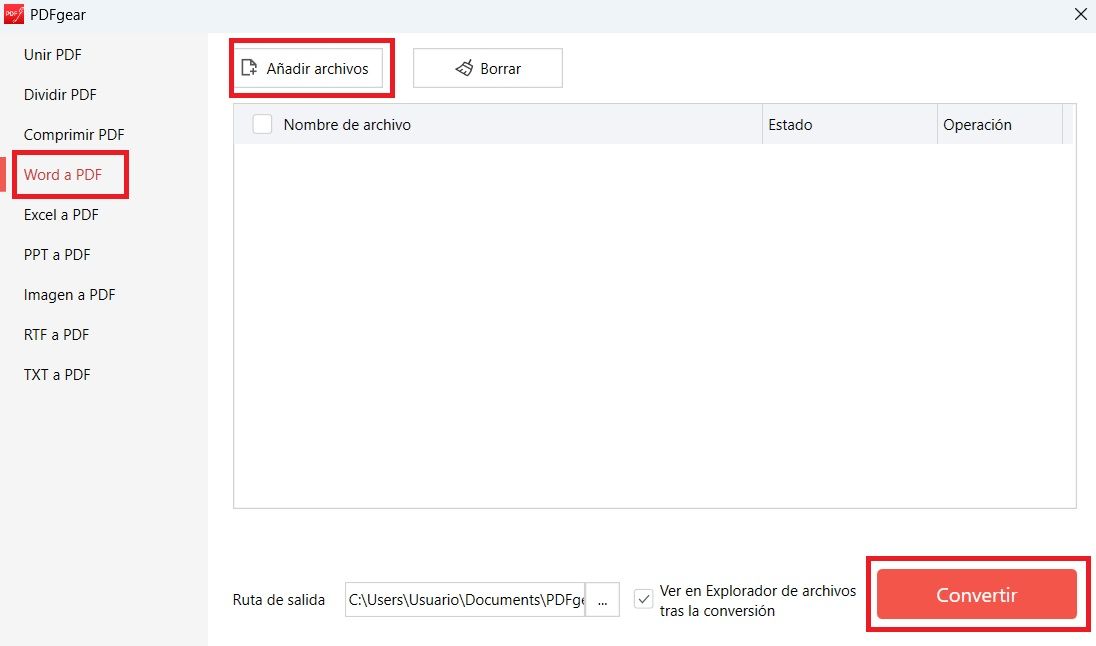Viewport: 1096px width, 646px height.
Task: Click the Ruta de salida path field
Action: coord(465,600)
